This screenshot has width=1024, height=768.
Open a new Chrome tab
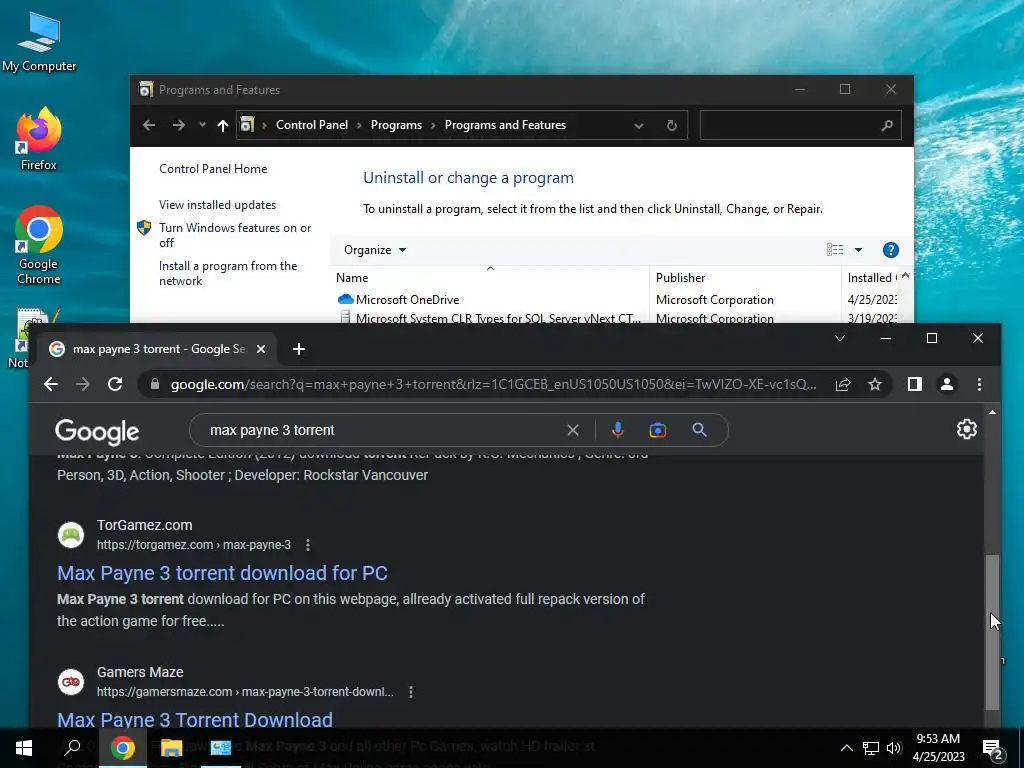pyautogui.click(x=298, y=349)
